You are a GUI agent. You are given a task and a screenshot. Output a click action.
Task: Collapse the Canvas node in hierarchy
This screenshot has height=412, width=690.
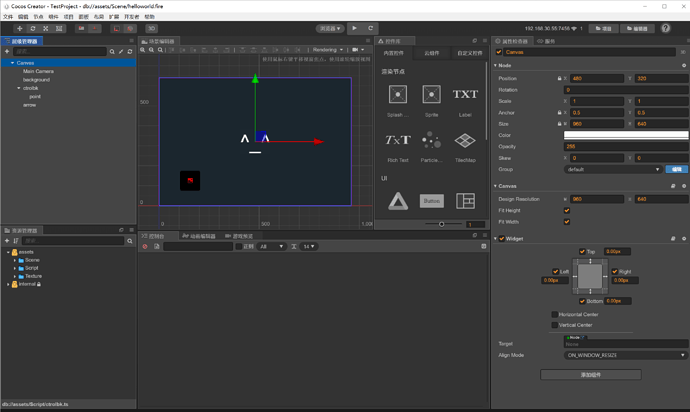pyautogui.click(x=12, y=63)
